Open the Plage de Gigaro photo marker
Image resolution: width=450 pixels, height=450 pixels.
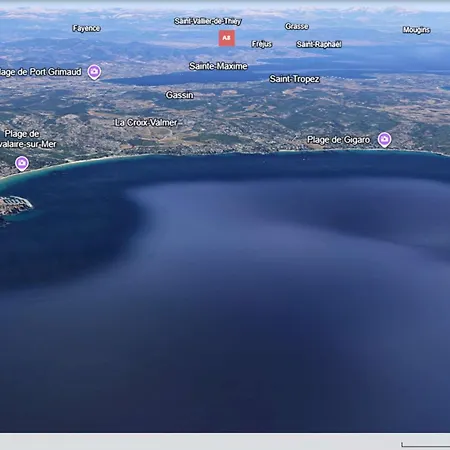tap(384, 139)
